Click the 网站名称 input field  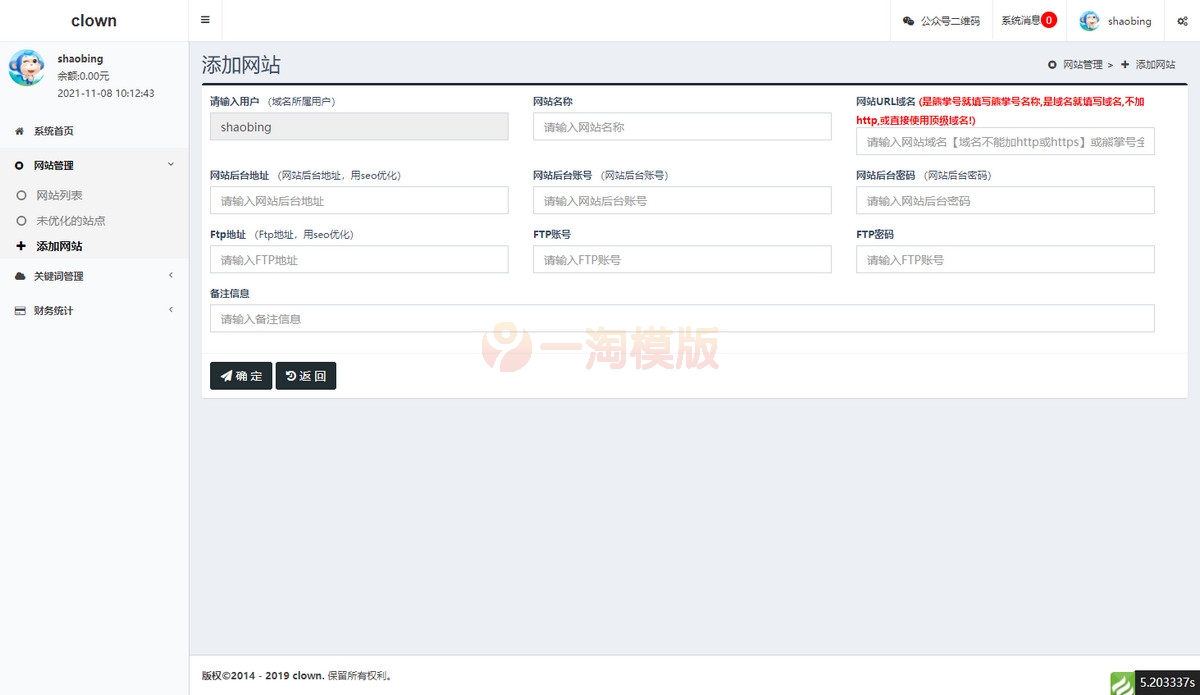pyautogui.click(x=682, y=126)
